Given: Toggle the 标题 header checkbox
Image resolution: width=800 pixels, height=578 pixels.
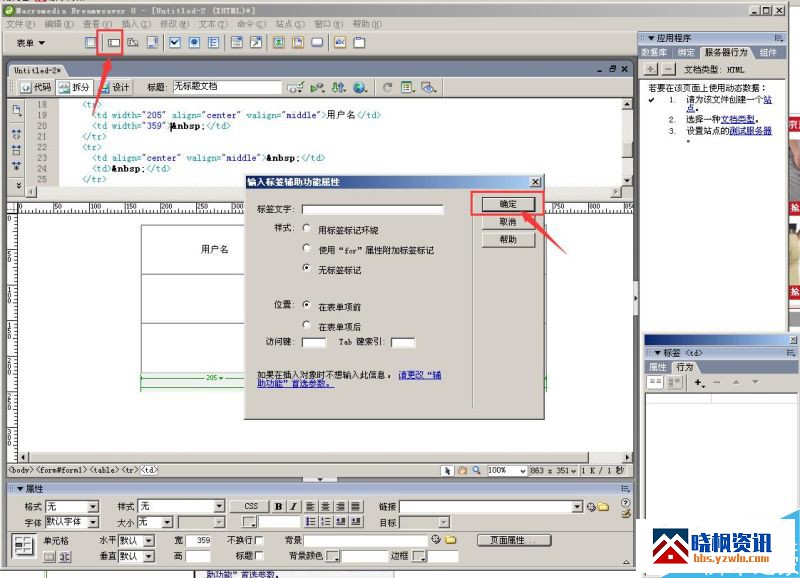Looking at the screenshot, I should click(259, 556).
